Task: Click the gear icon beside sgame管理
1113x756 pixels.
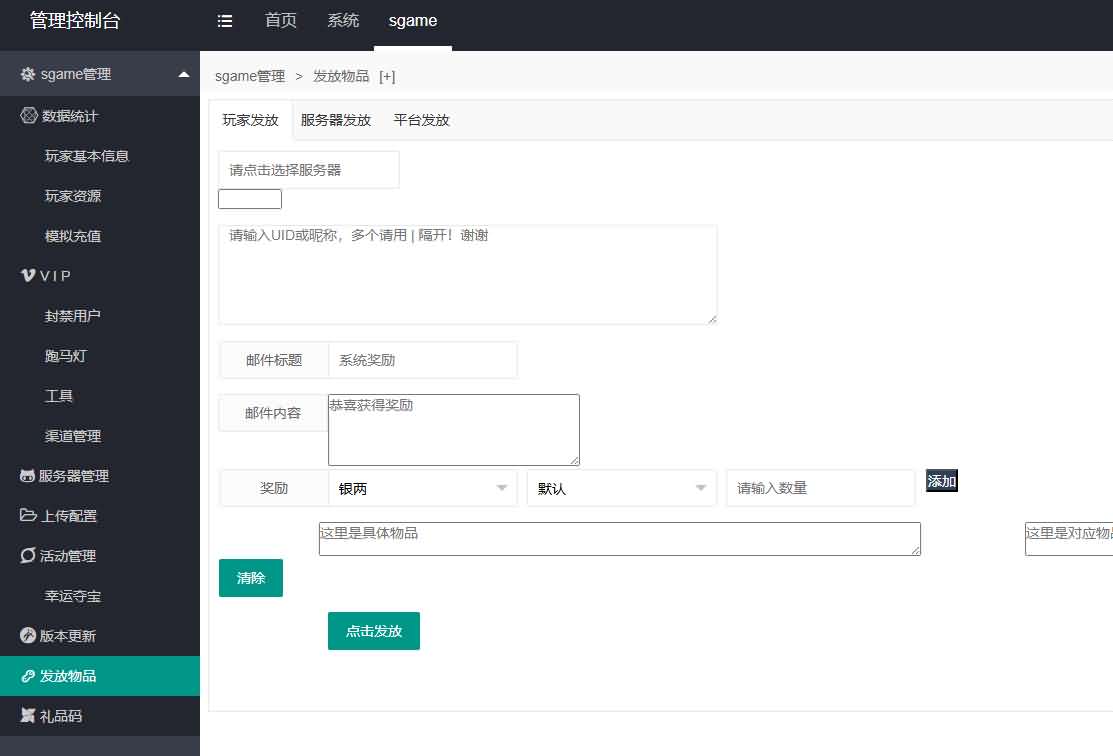Action: (x=25, y=73)
